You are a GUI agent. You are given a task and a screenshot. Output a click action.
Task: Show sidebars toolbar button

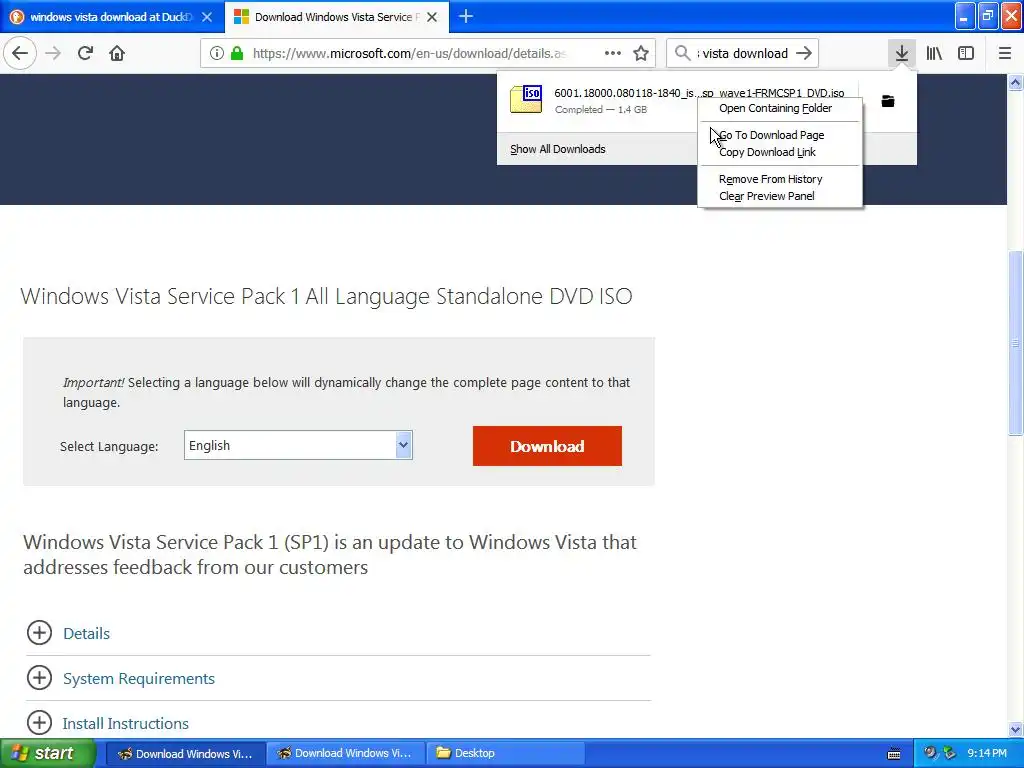coord(966,53)
